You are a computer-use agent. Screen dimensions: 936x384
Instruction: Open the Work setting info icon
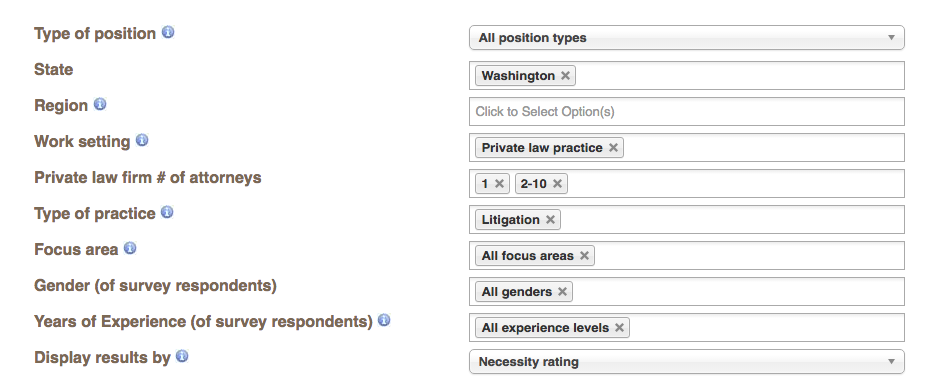pyautogui.click(x=142, y=140)
